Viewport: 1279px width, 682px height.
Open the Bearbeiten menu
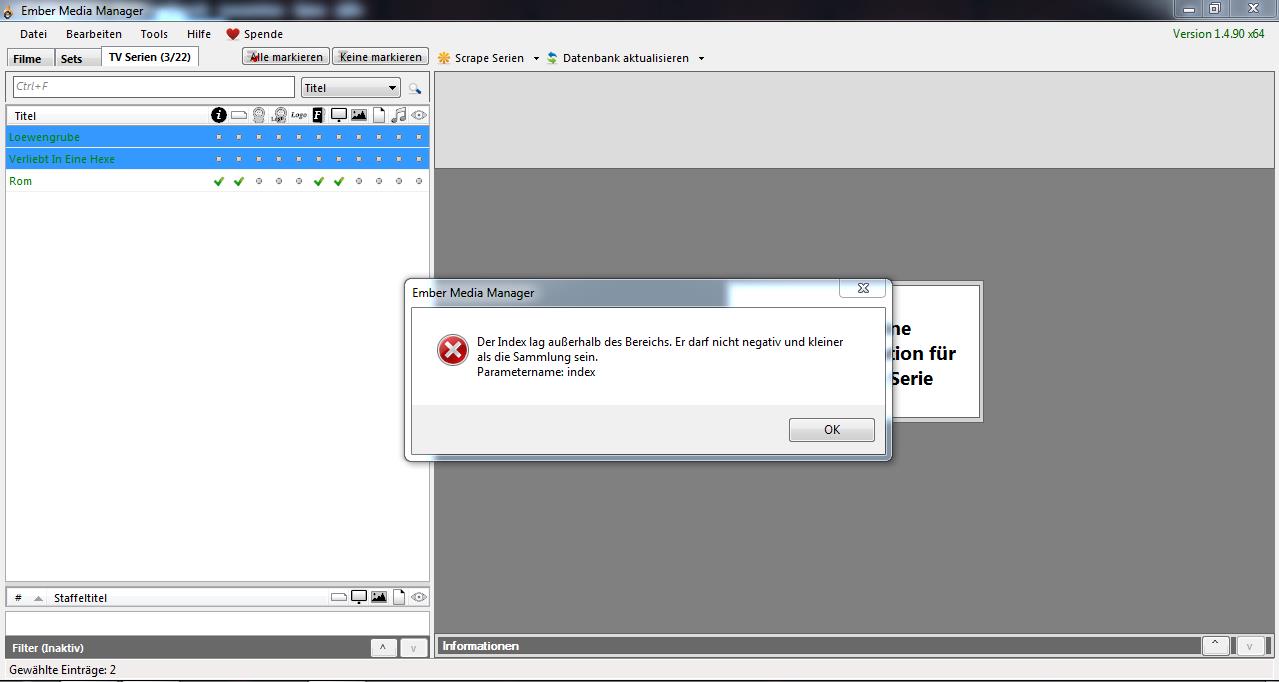pyautogui.click(x=94, y=34)
